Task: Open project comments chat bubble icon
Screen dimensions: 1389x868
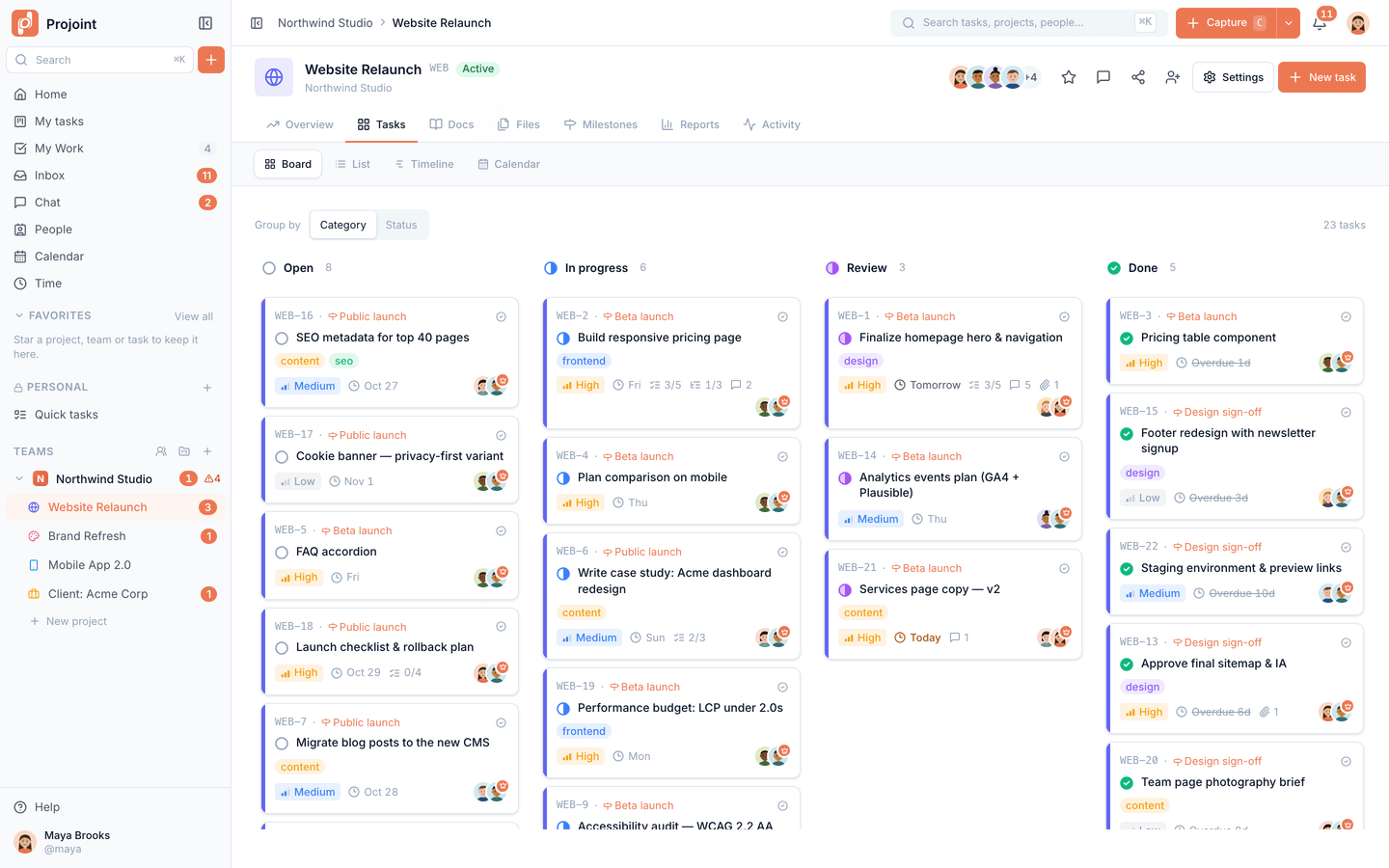Action: pos(1103,77)
